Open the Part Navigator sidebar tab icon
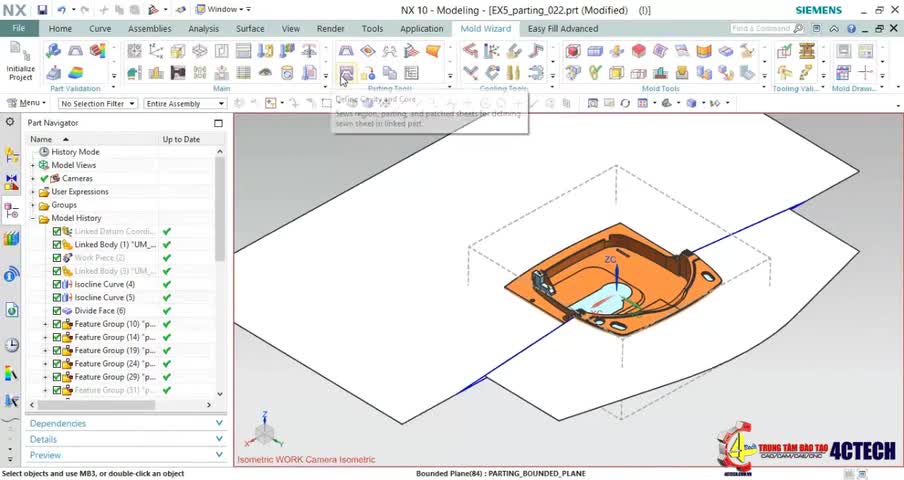Viewport: 904px width, 480px height. click(12, 211)
